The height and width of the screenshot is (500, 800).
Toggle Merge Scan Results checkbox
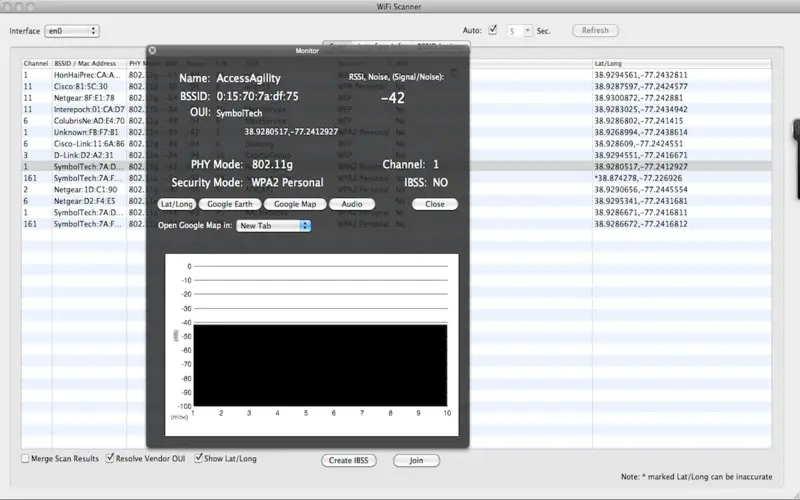pos(25,458)
